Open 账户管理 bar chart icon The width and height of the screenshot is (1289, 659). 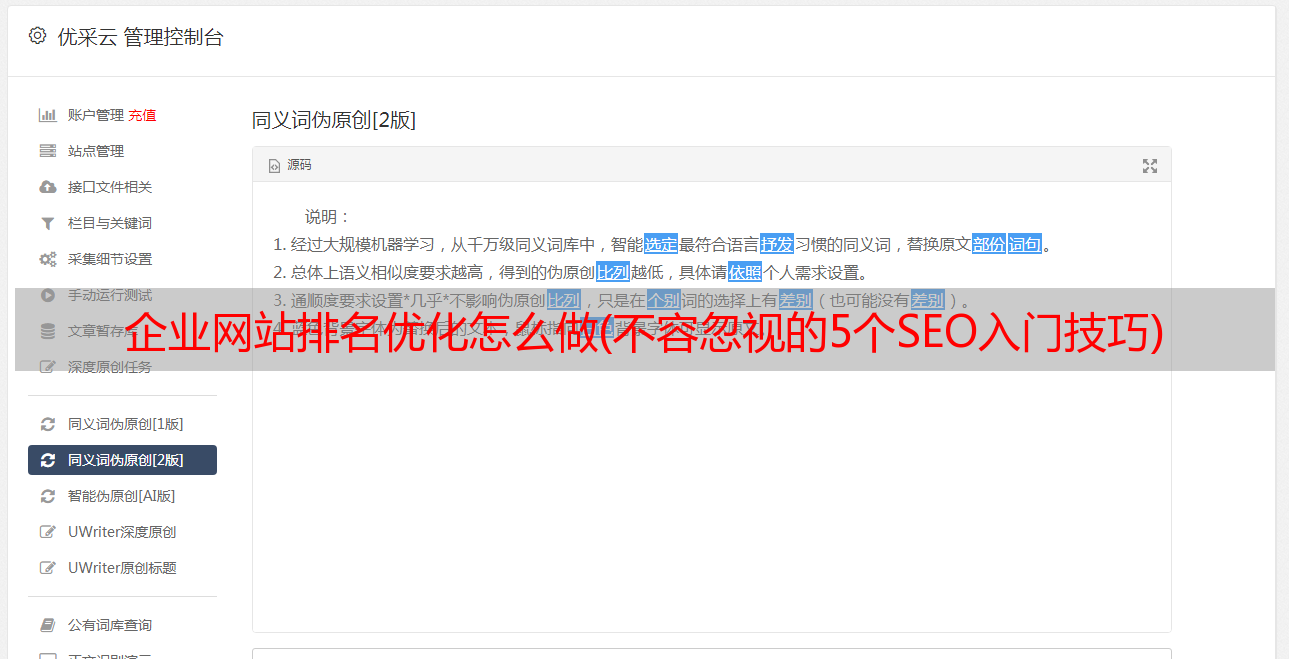tap(47, 115)
